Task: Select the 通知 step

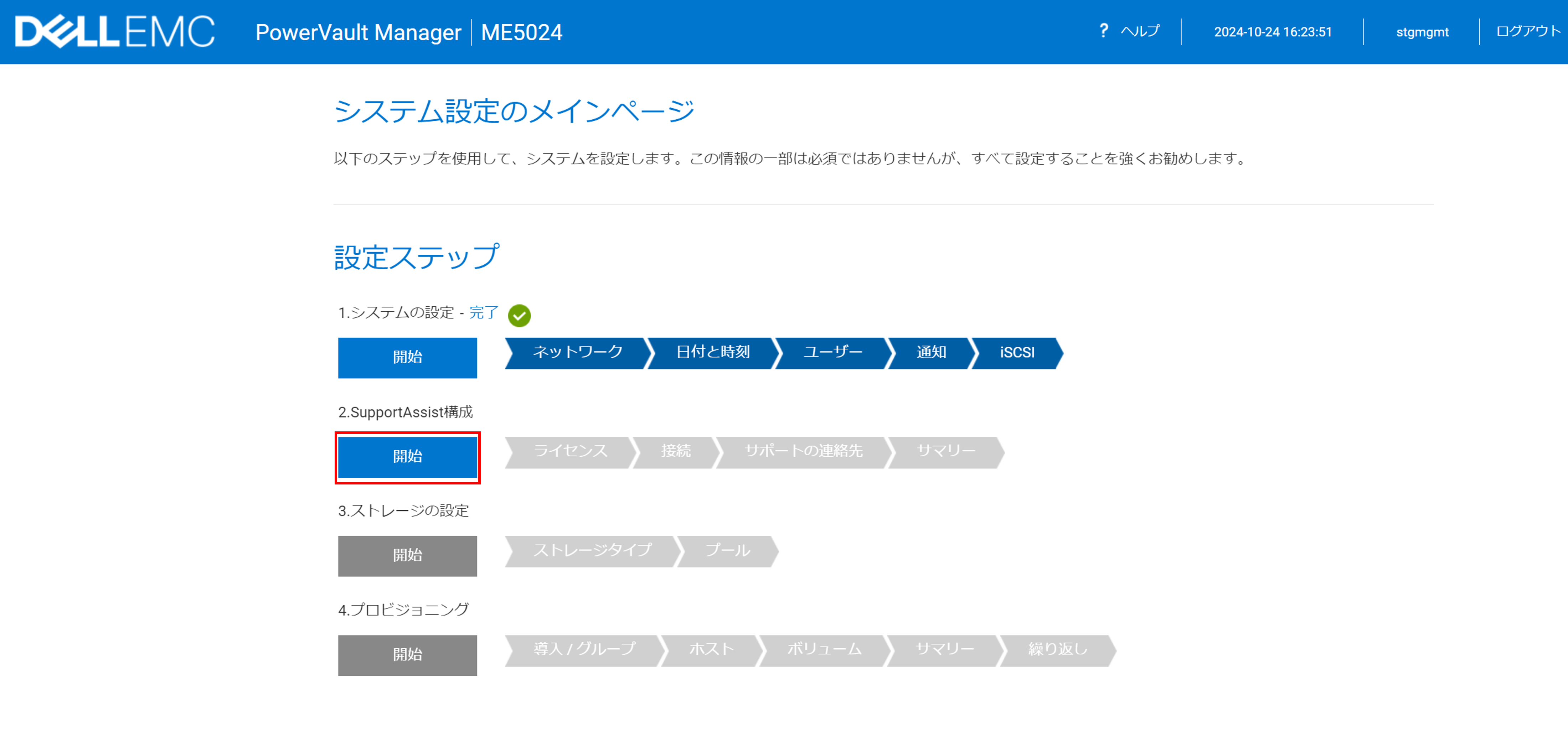Action: click(x=931, y=353)
